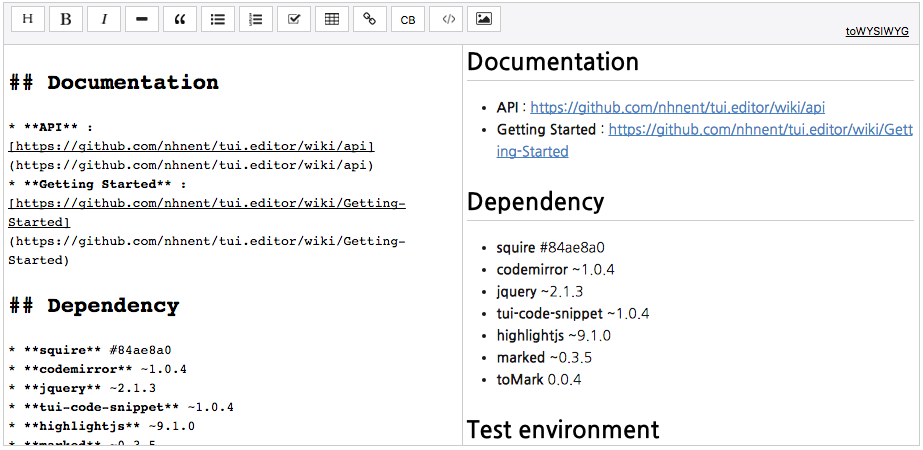This screenshot has width=923, height=450.
Task: Insert a hyperlink using chain icon
Action: [x=370, y=19]
